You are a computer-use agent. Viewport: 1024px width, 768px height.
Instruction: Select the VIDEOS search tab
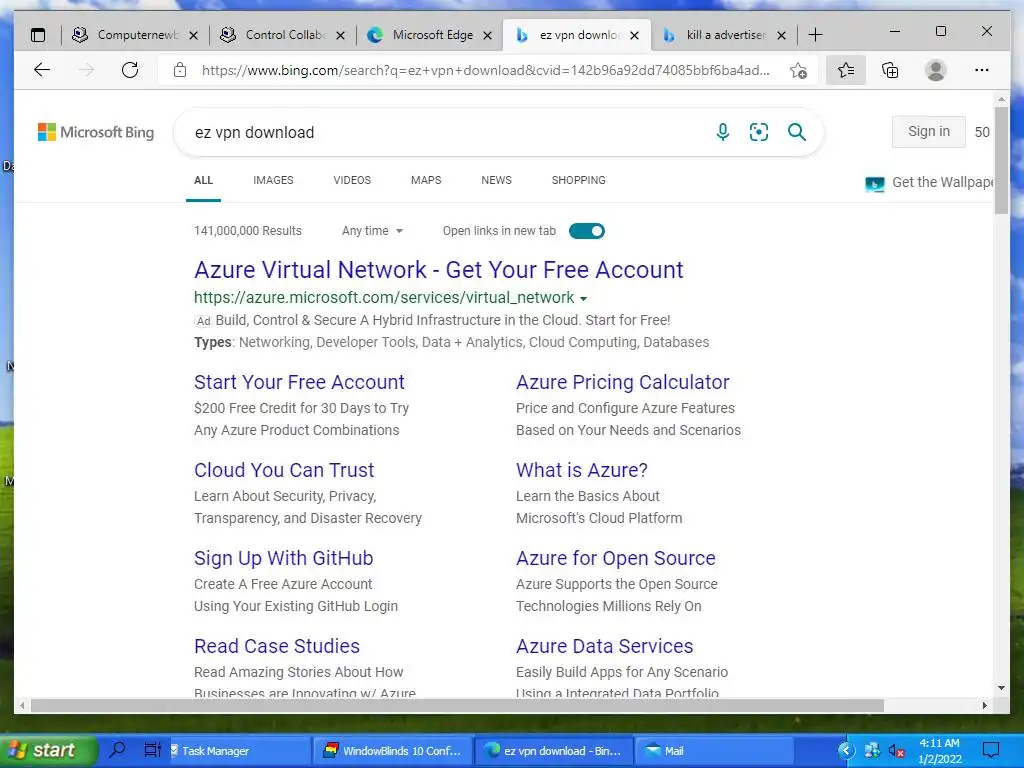(x=352, y=180)
